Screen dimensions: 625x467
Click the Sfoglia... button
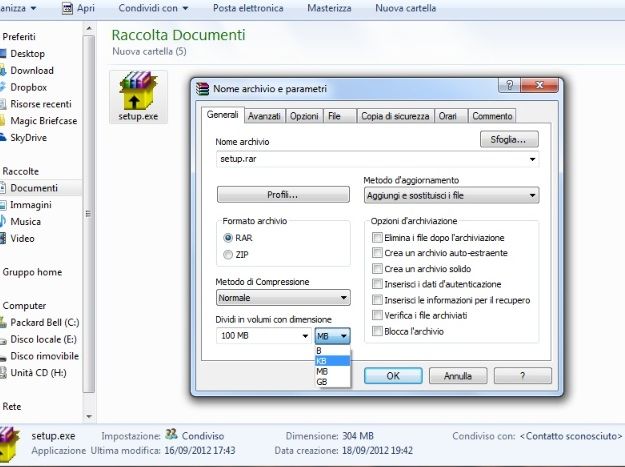point(508,139)
